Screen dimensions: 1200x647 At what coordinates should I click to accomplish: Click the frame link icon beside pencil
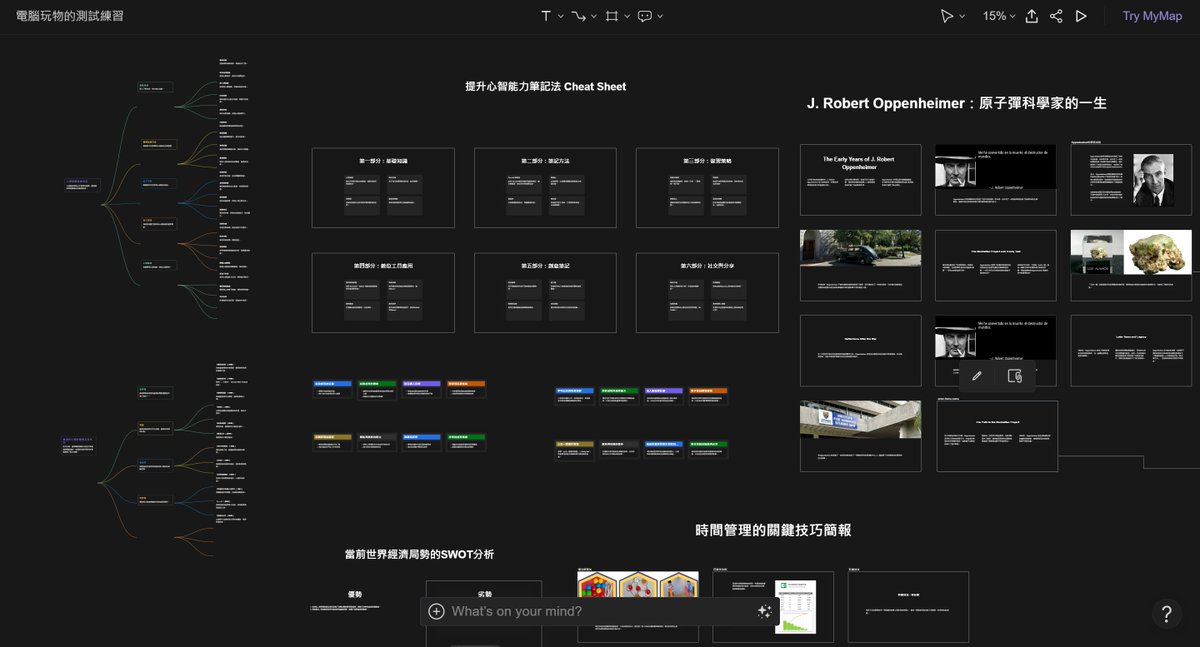click(1015, 376)
